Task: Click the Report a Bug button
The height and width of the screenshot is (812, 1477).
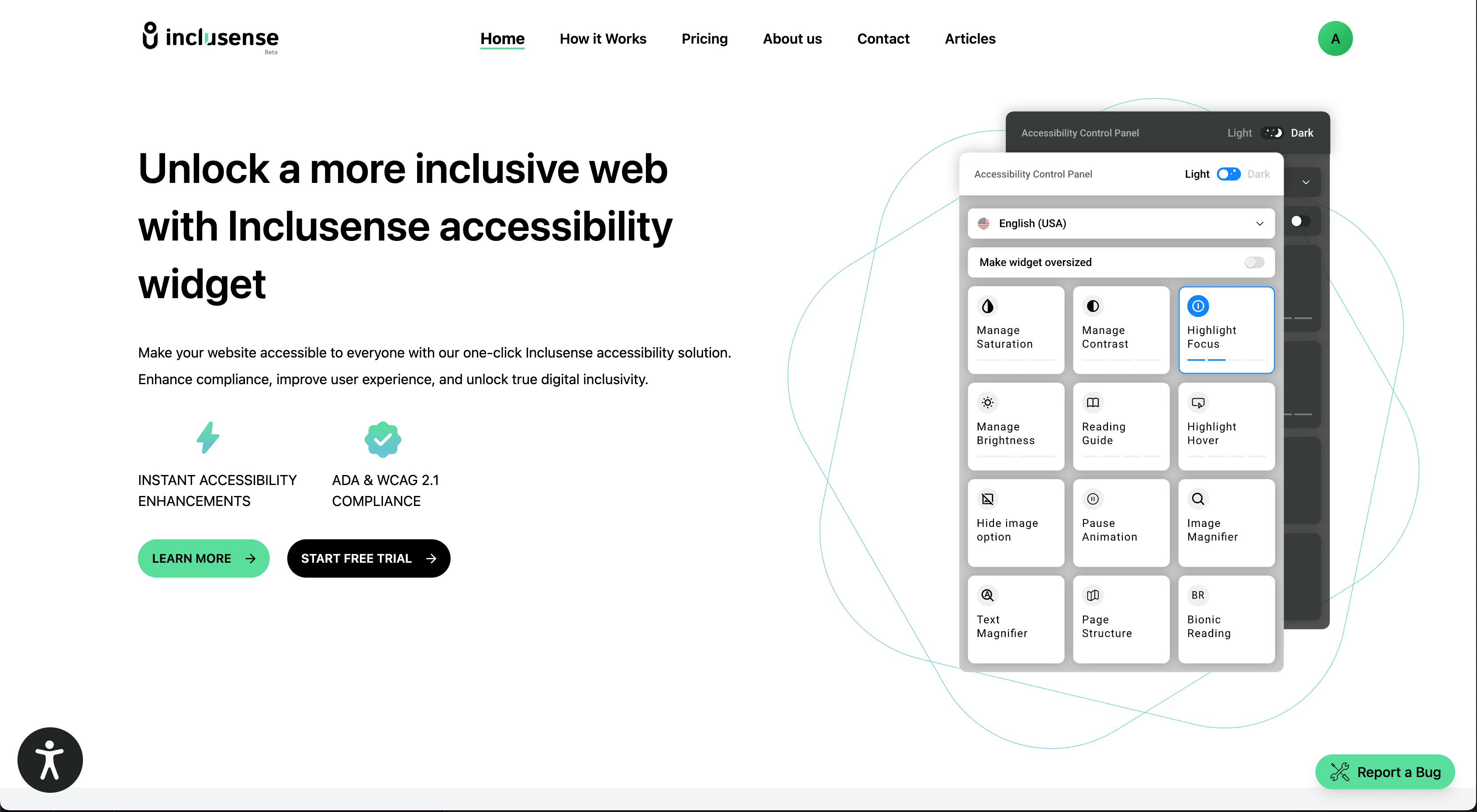Action: 1385,772
